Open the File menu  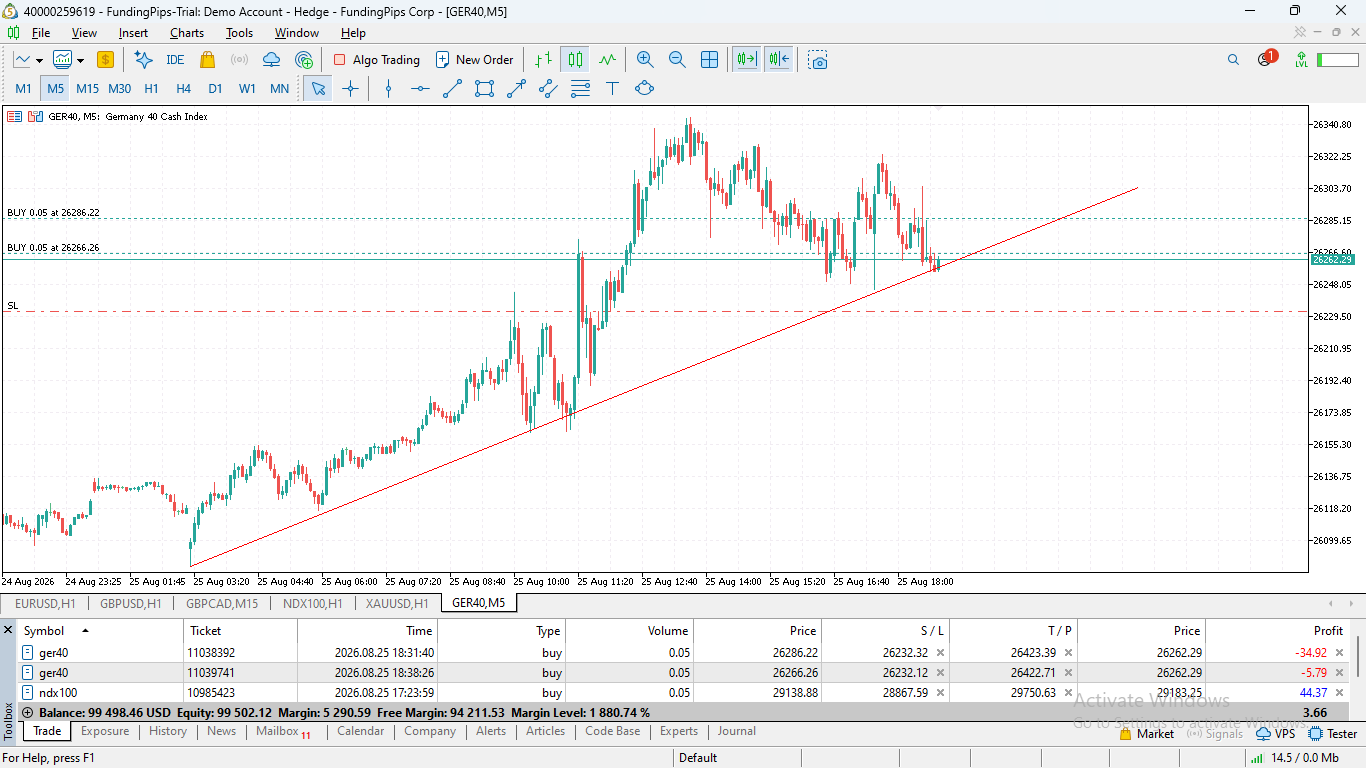pyautogui.click(x=41, y=33)
